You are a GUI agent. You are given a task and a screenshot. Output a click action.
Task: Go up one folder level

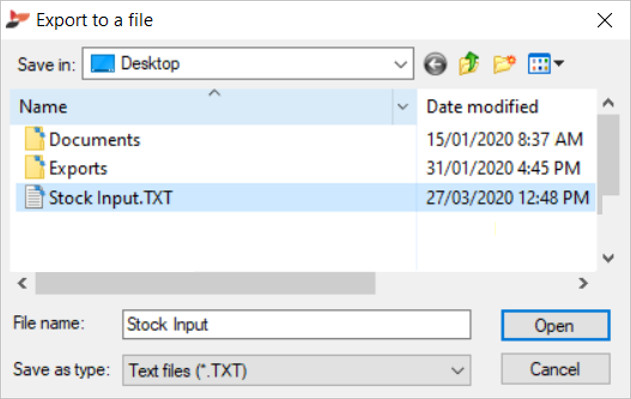point(469,64)
